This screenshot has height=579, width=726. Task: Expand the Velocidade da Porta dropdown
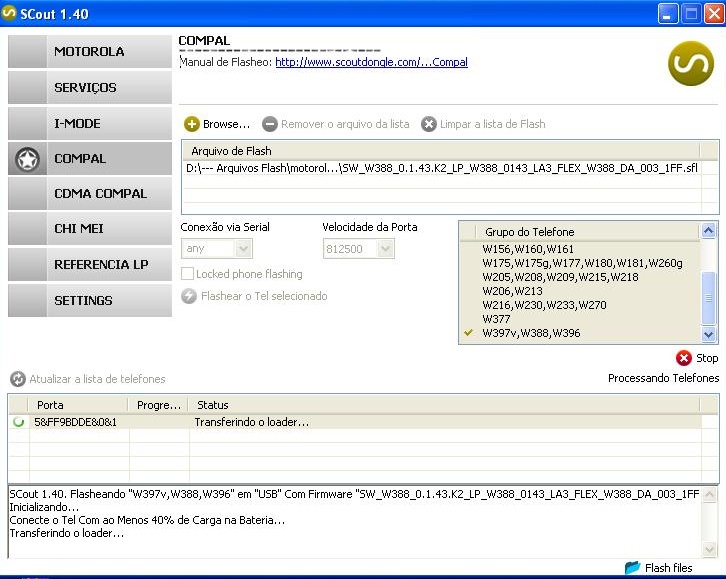(x=386, y=248)
